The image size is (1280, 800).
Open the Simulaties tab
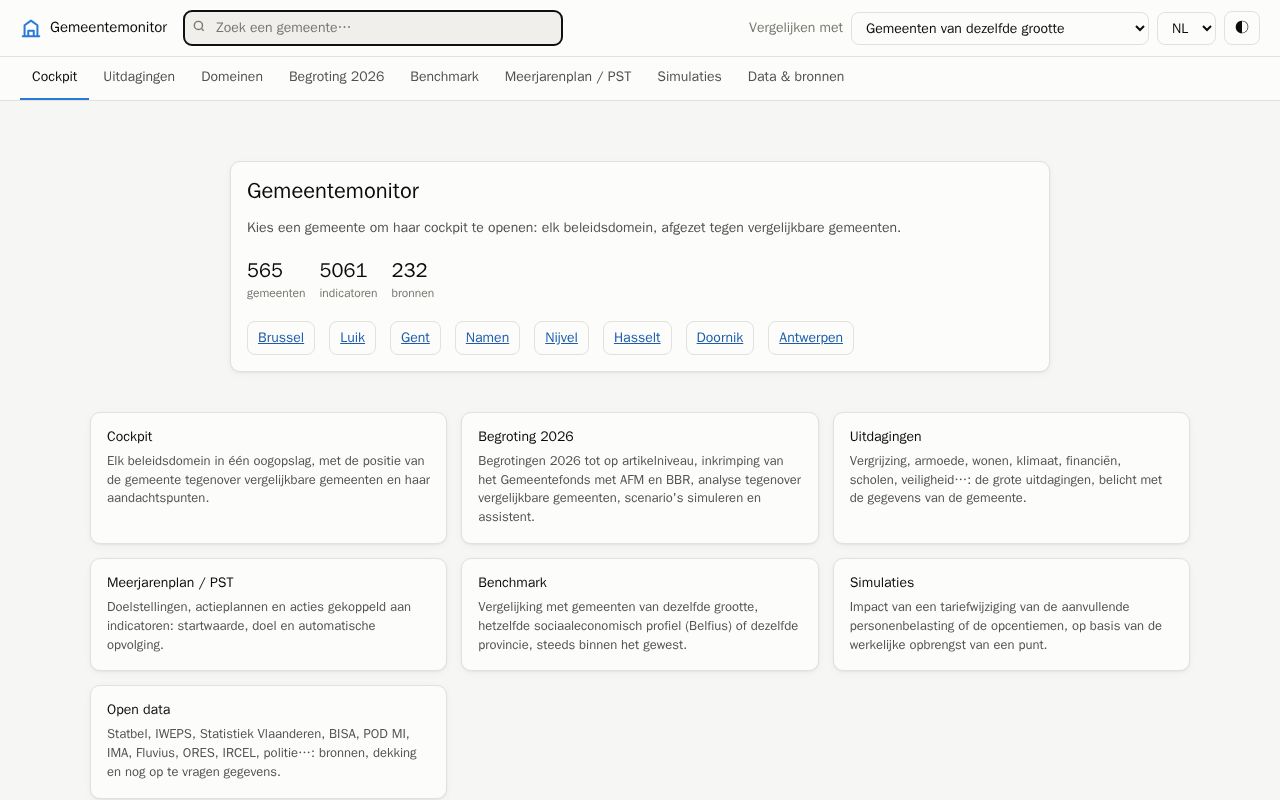tap(689, 77)
